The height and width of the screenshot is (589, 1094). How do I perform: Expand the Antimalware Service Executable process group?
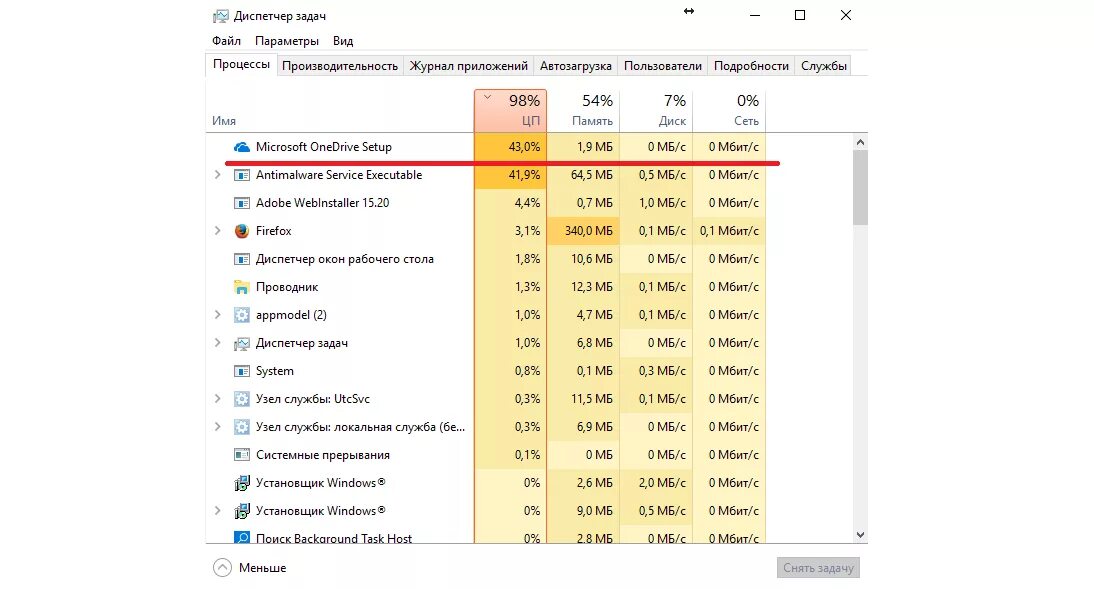[x=218, y=175]
